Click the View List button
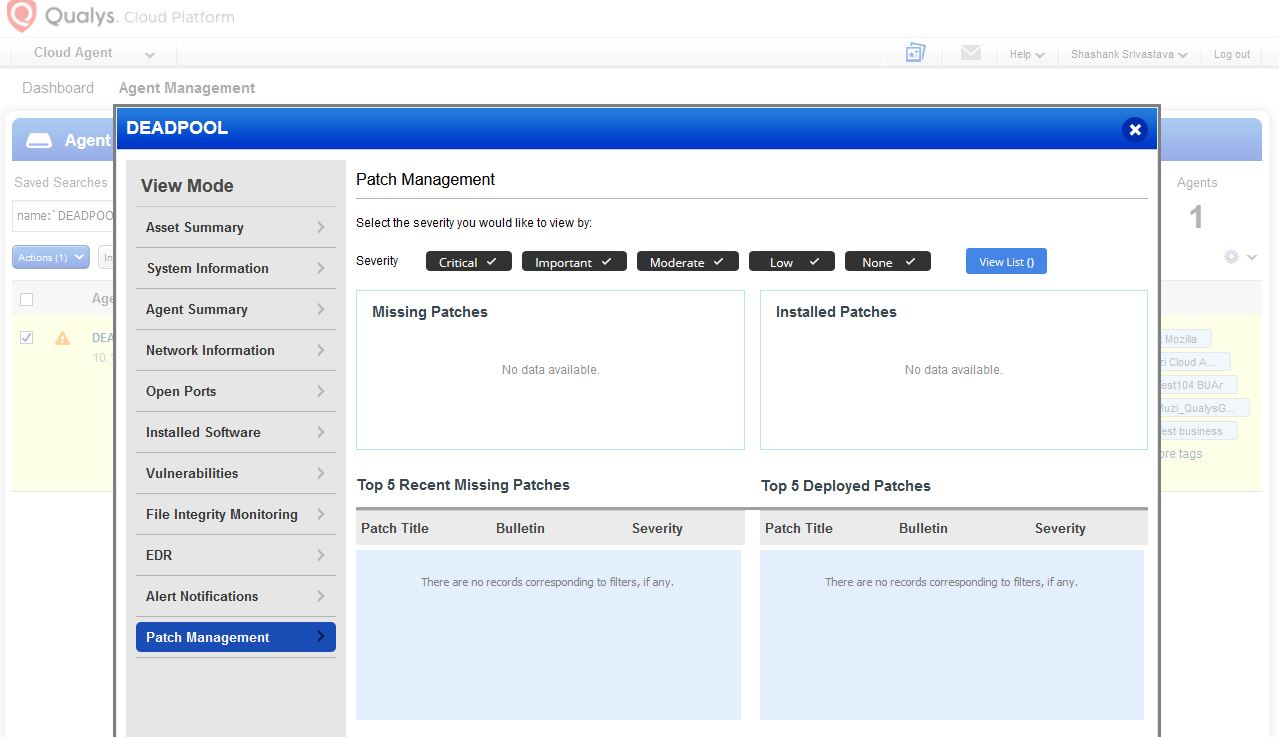1279x737 pixels. point(1005,262)
